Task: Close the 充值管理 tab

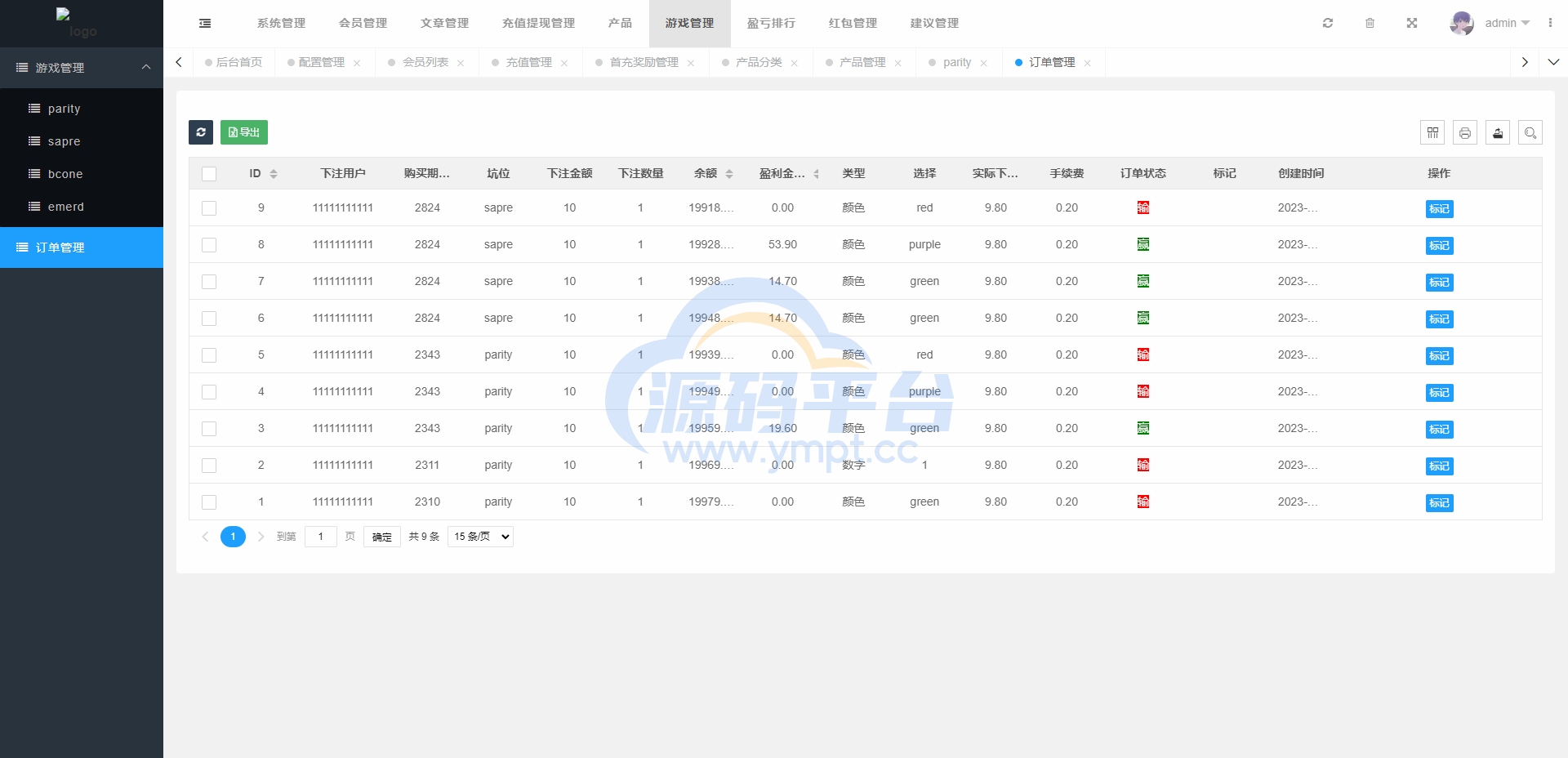Action: [x=564, y=63]
